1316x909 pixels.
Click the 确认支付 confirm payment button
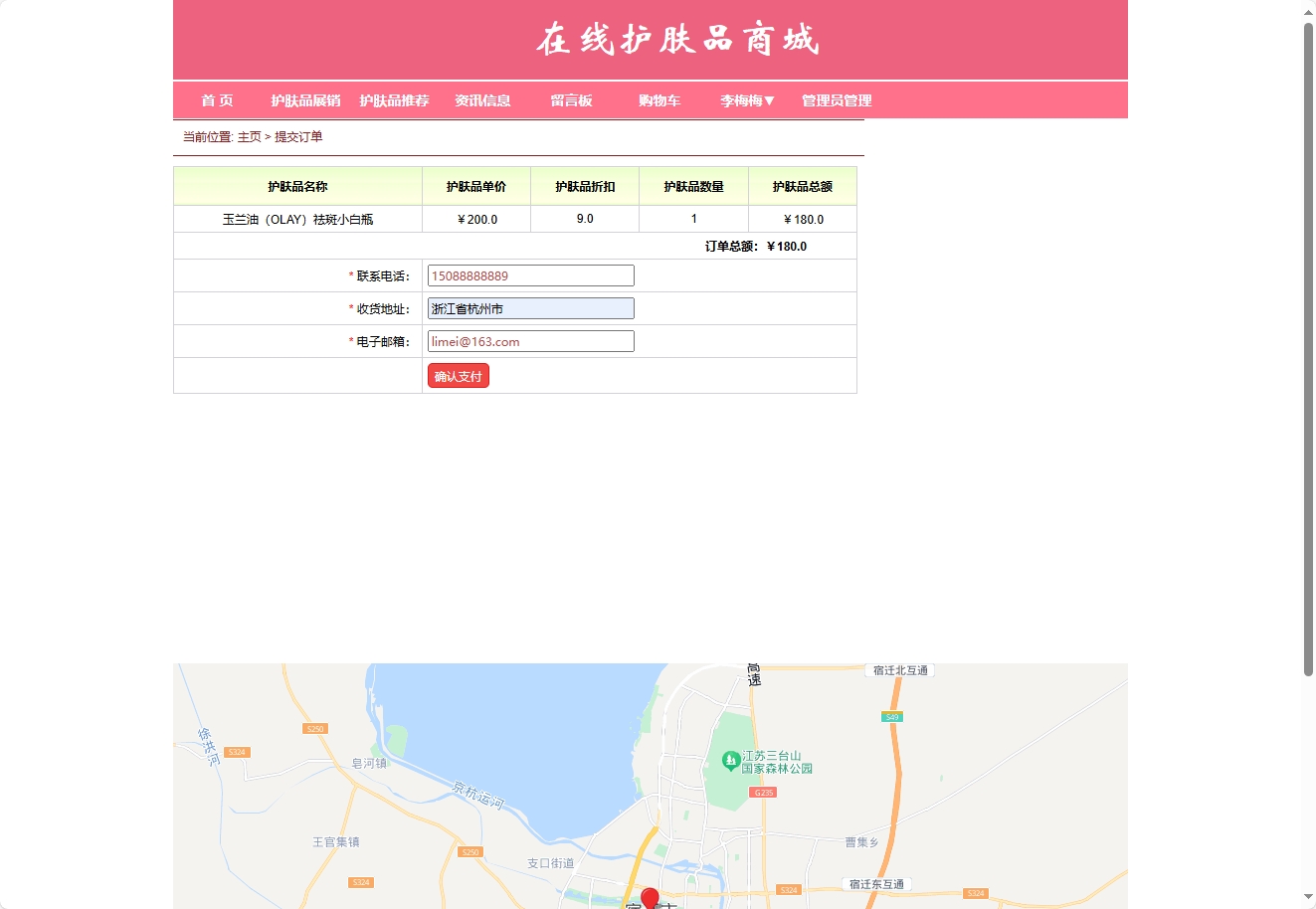pos(458,375)
